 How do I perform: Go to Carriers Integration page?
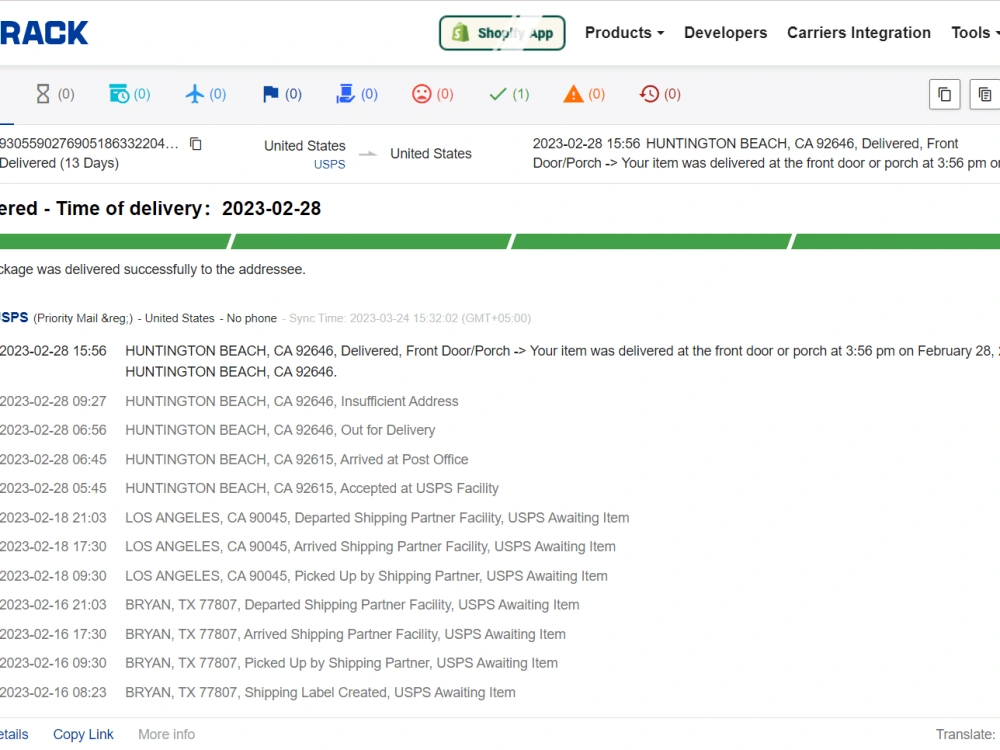coord(858,33)
